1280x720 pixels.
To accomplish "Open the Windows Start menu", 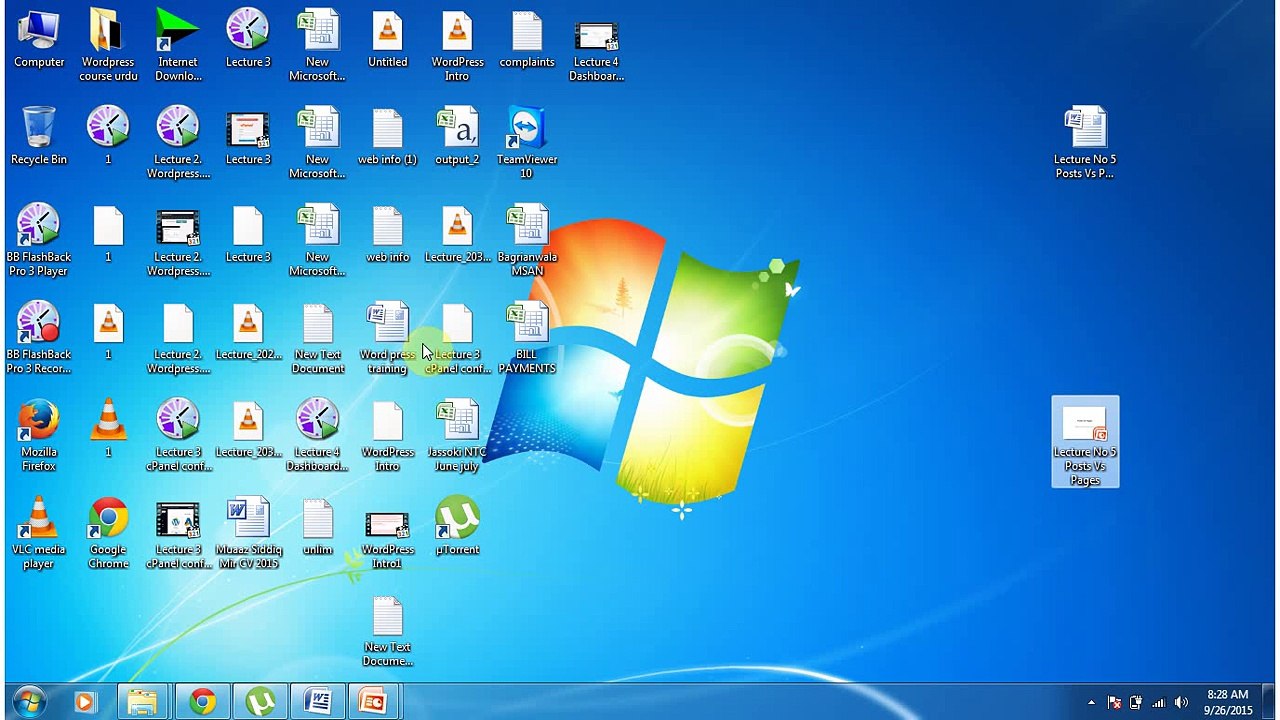I will click(29, 701).
